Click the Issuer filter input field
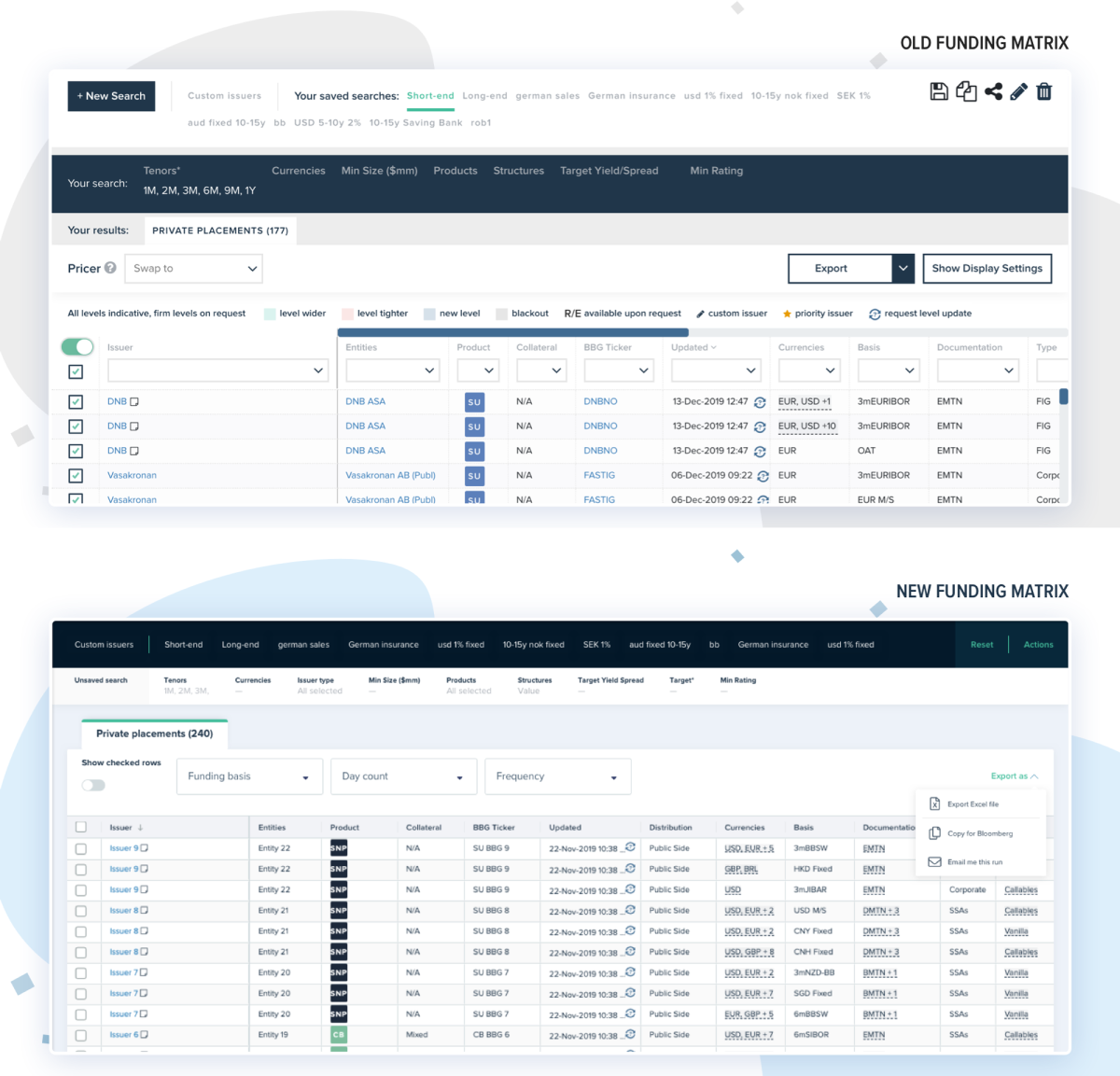This screenshot has height=1076, width=1120. click(217, 370)
